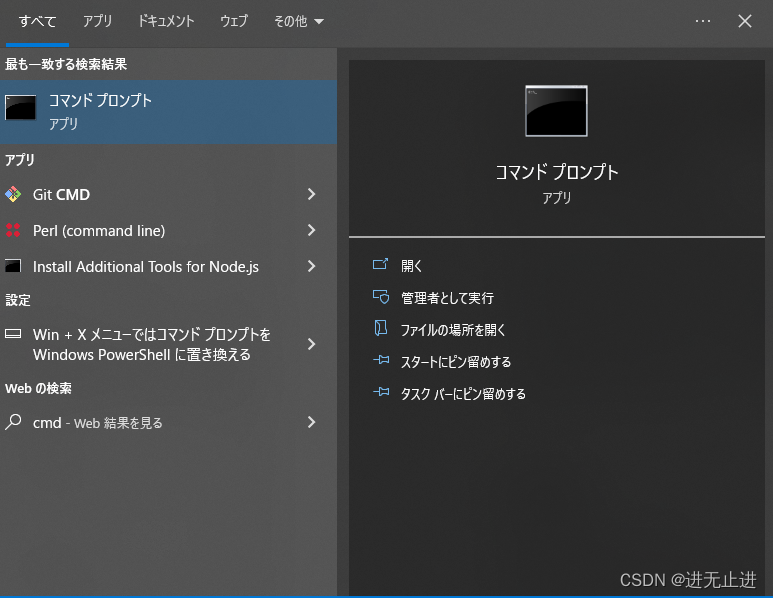The height and width of the screenshot is (599, 773).
Task: Click the 開く open icon
Action: click(x=381, y=264)
